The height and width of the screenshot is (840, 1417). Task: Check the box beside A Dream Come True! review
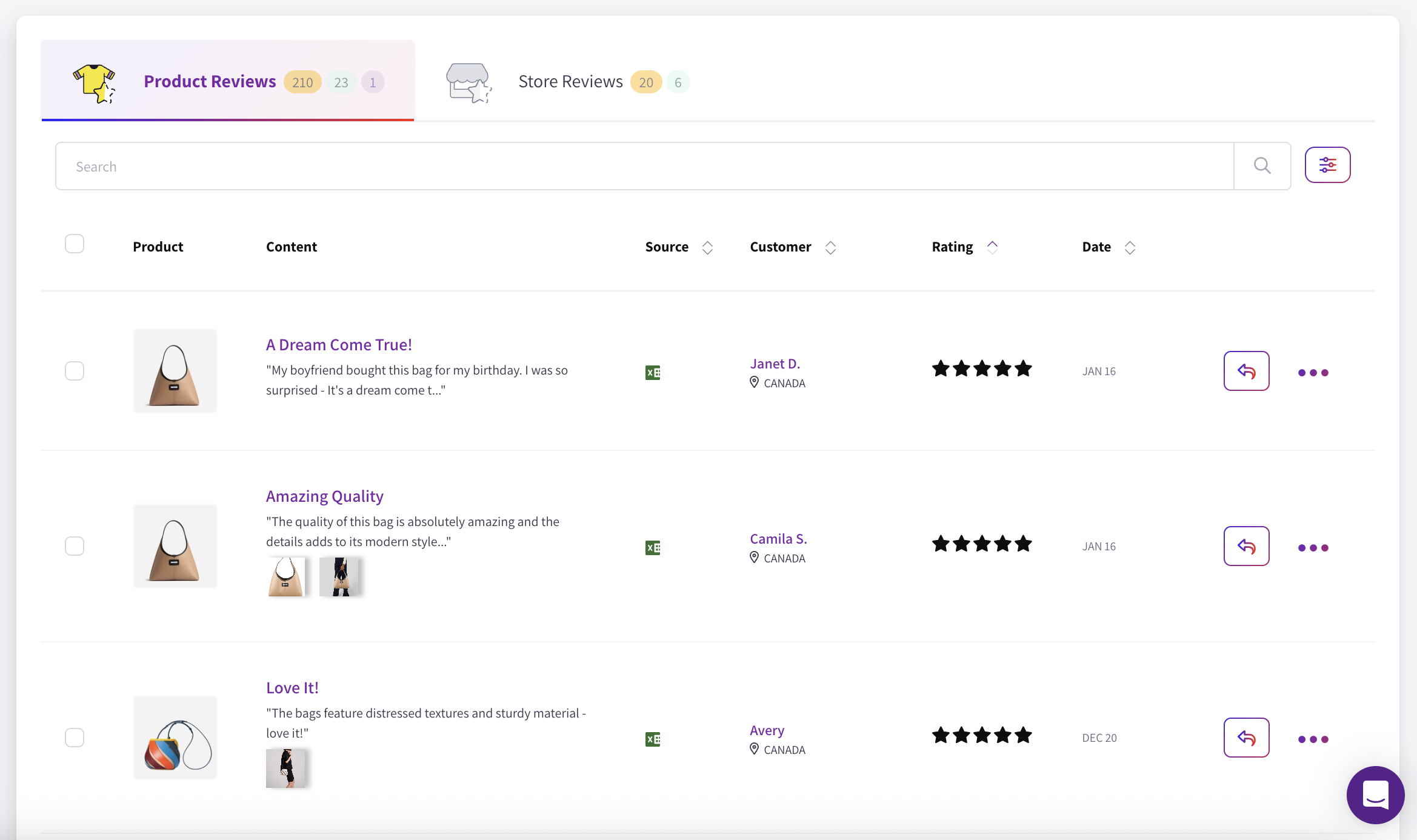point(75,370)
